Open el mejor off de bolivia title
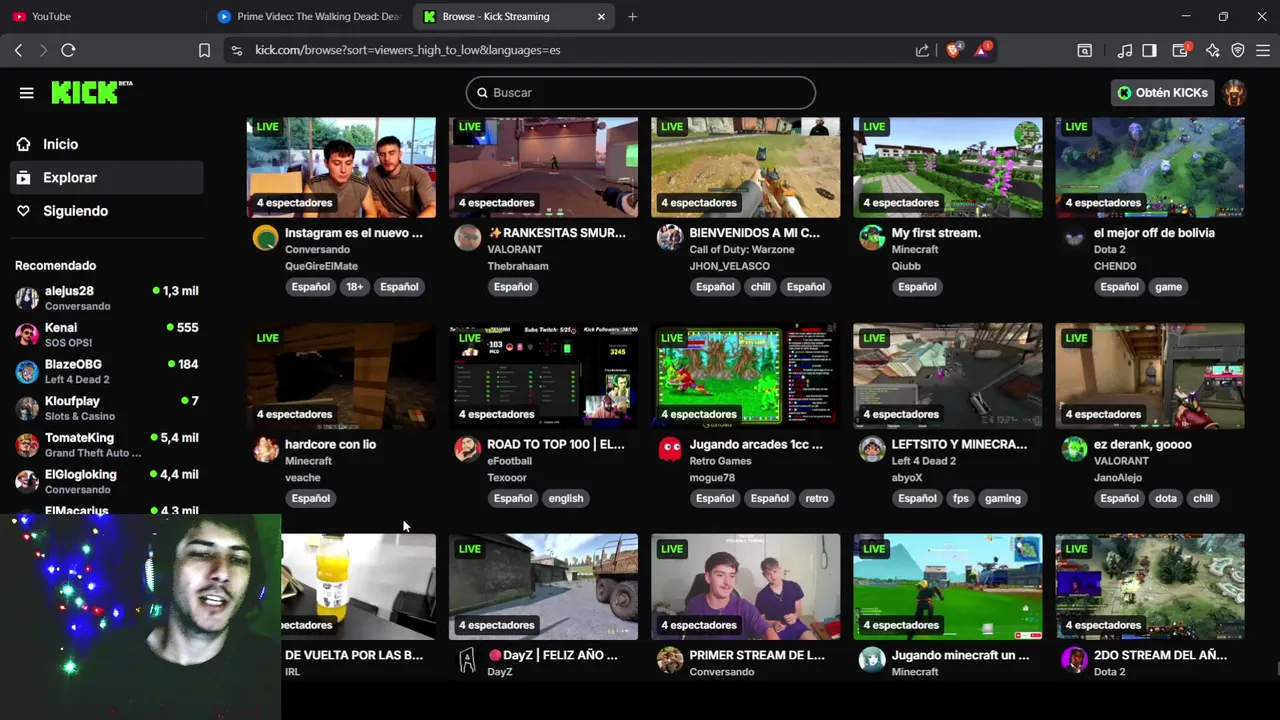This screenshot has height=720, width=1280. point(1154,233)
